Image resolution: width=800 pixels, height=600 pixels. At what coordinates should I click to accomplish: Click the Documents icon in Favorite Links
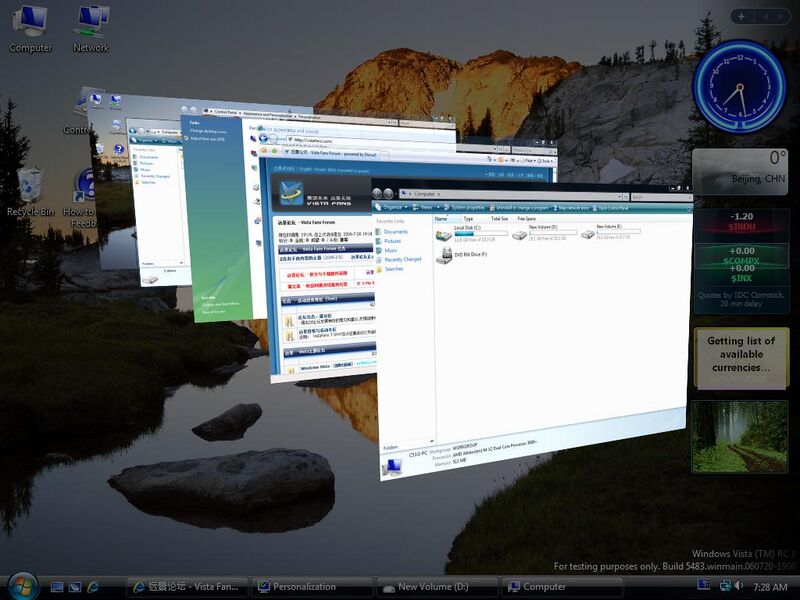(379, 232)
